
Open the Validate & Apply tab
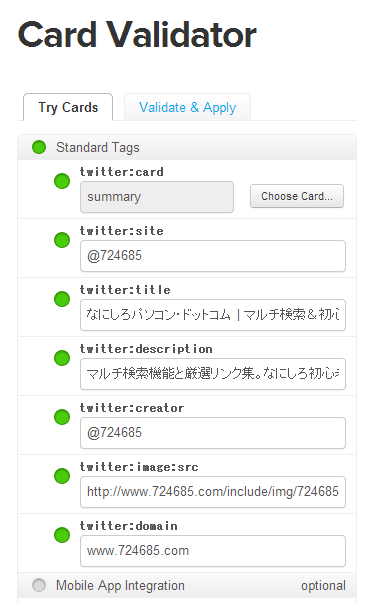187,107
